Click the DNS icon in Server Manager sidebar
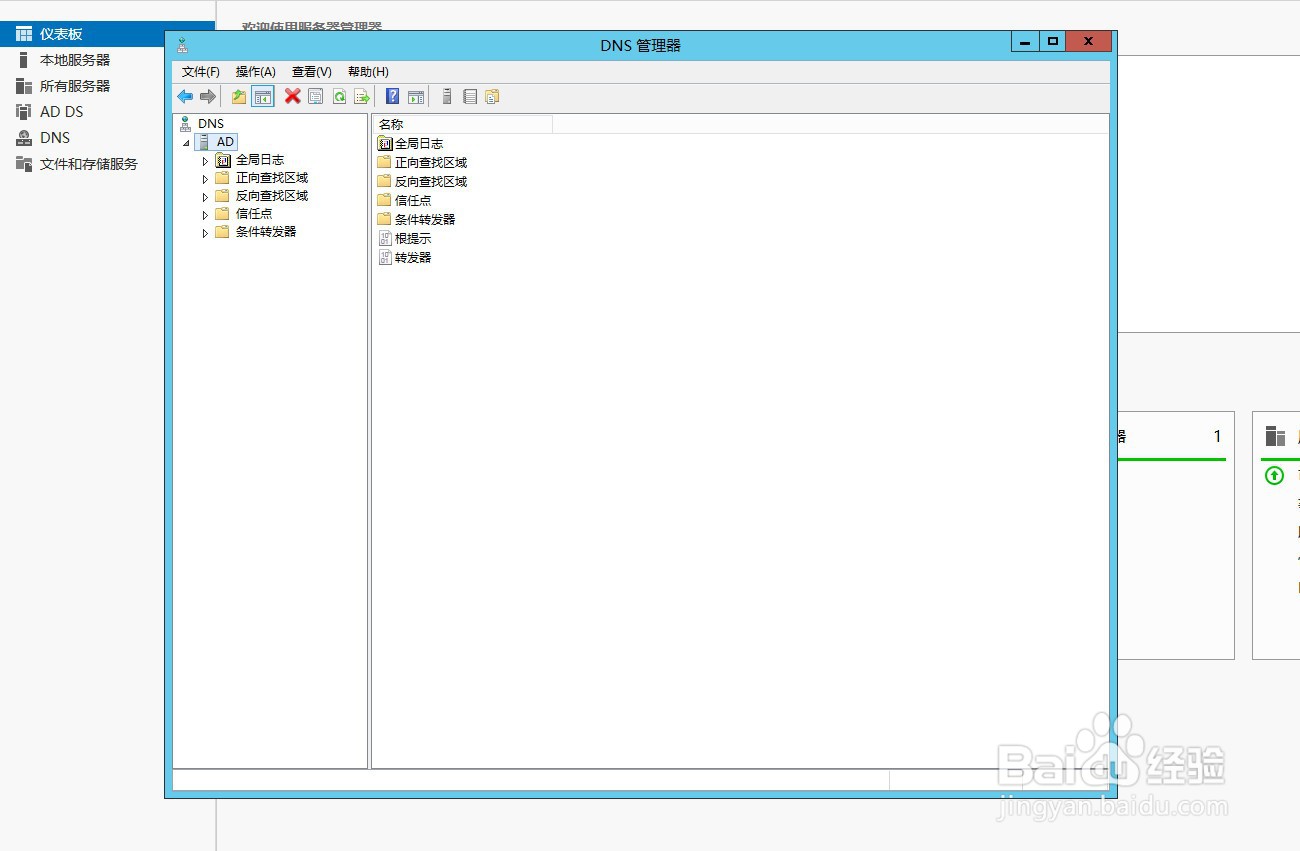This screenshot has height=851, width=1300. pyautogui.click(x=24, y=138)
